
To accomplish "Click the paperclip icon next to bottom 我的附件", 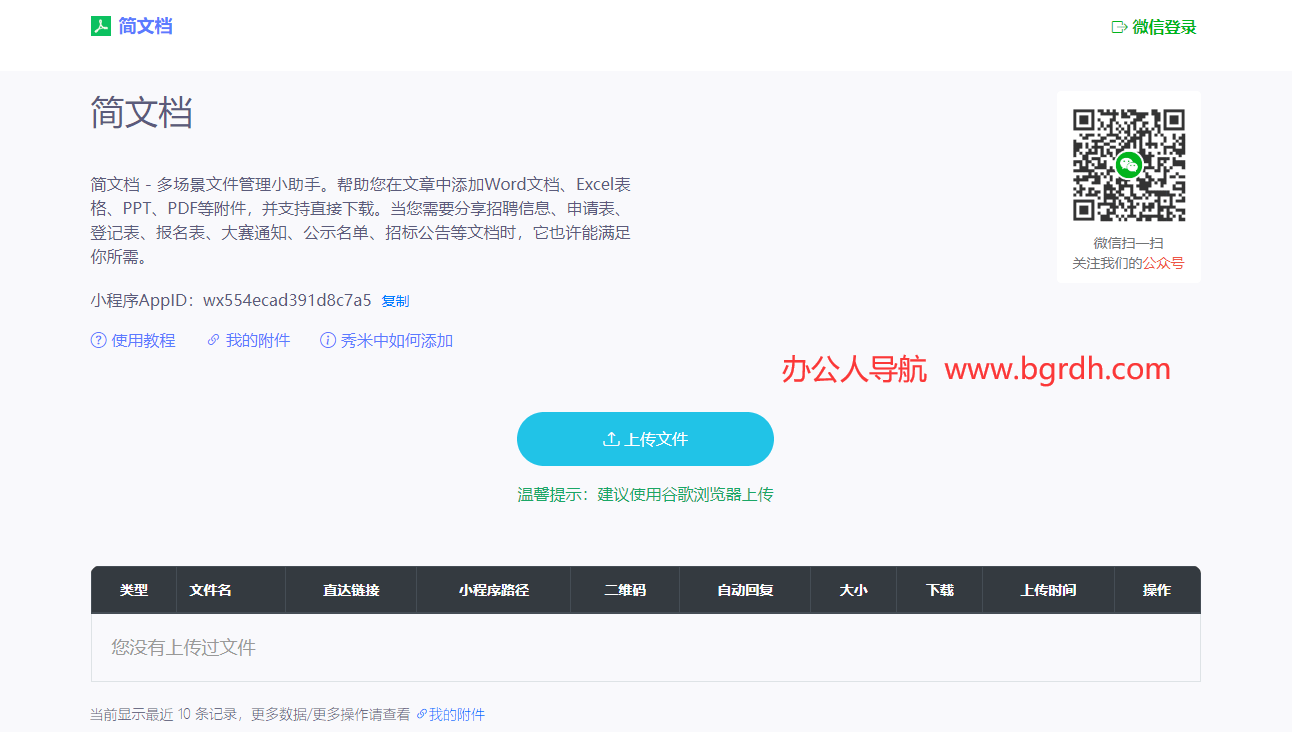I will point(422,714).
